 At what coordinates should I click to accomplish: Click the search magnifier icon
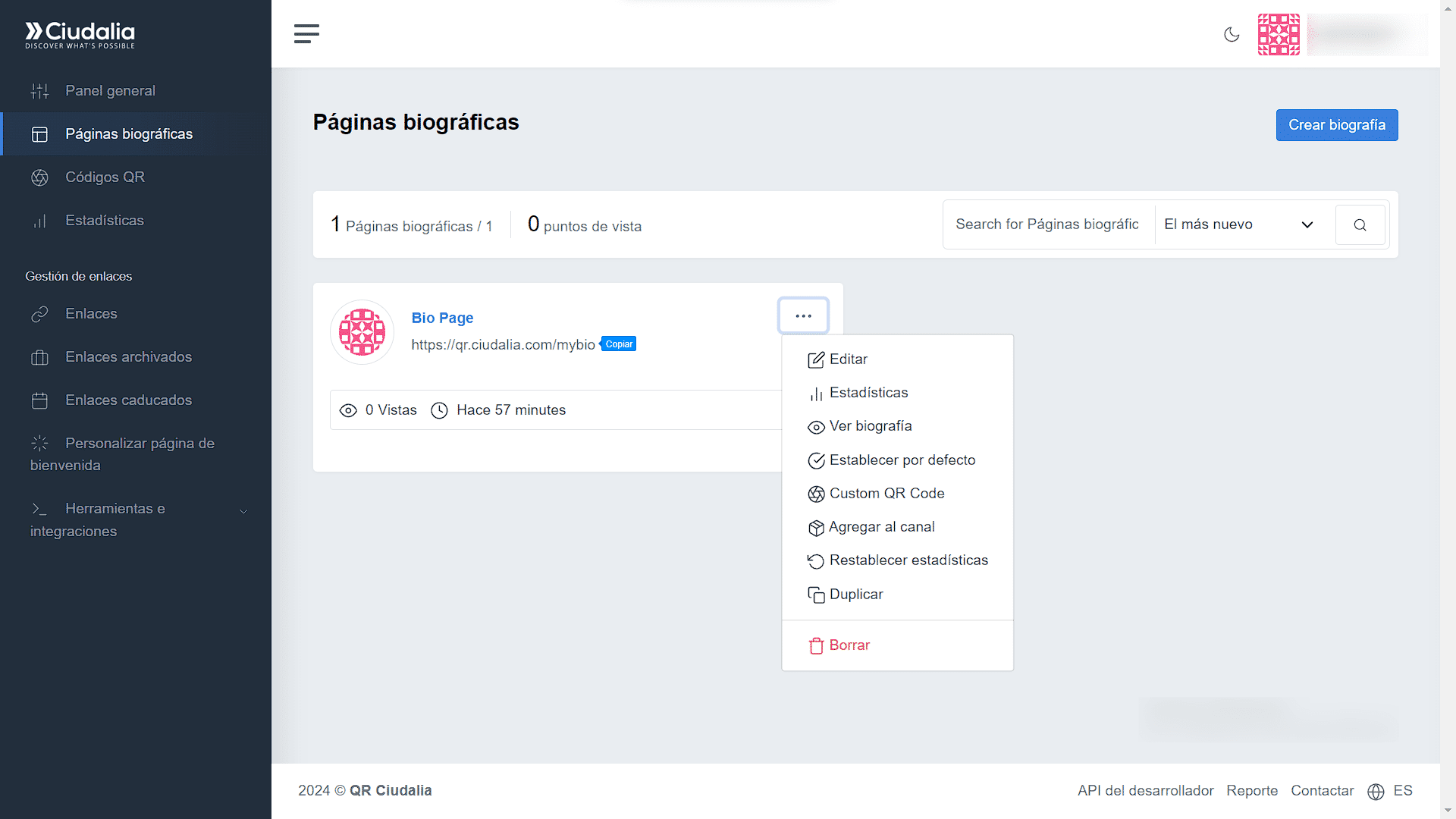[x=1360, y=224]
